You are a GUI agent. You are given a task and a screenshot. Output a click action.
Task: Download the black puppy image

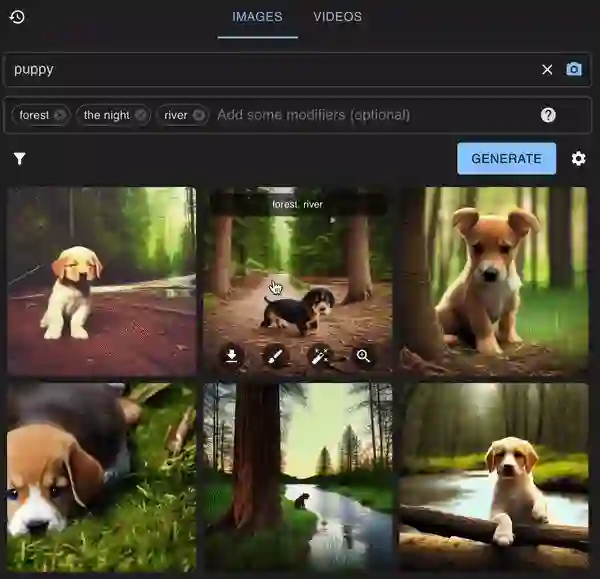[x=231, y=356]
